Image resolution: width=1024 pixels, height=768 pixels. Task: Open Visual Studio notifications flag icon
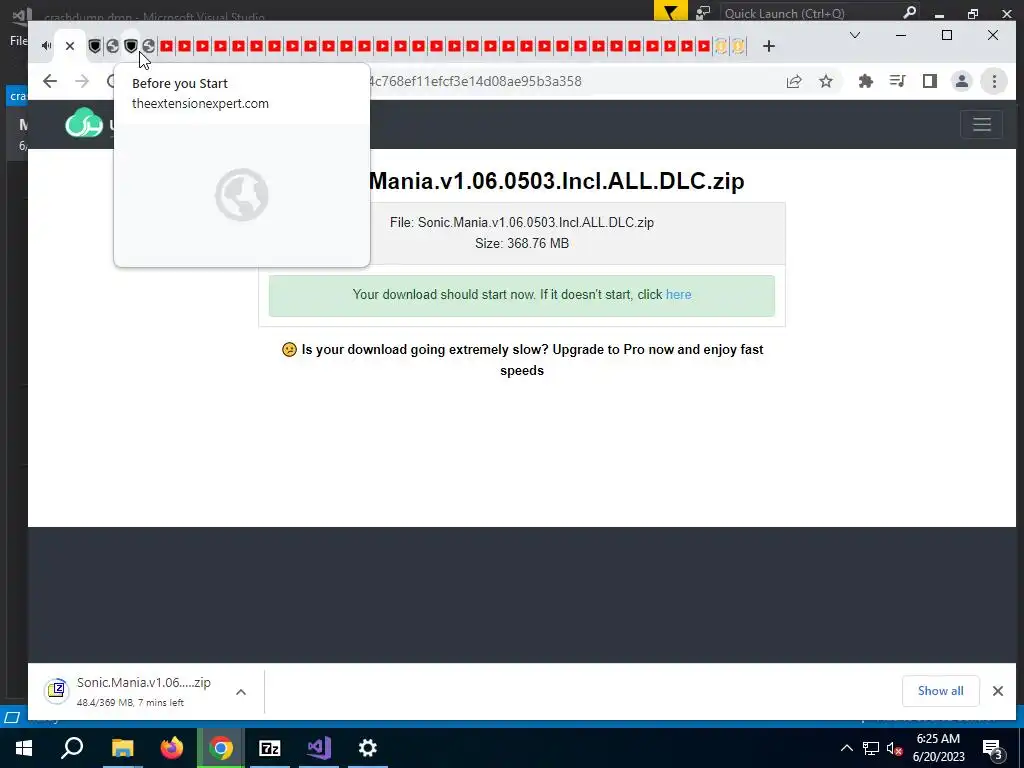670,12
